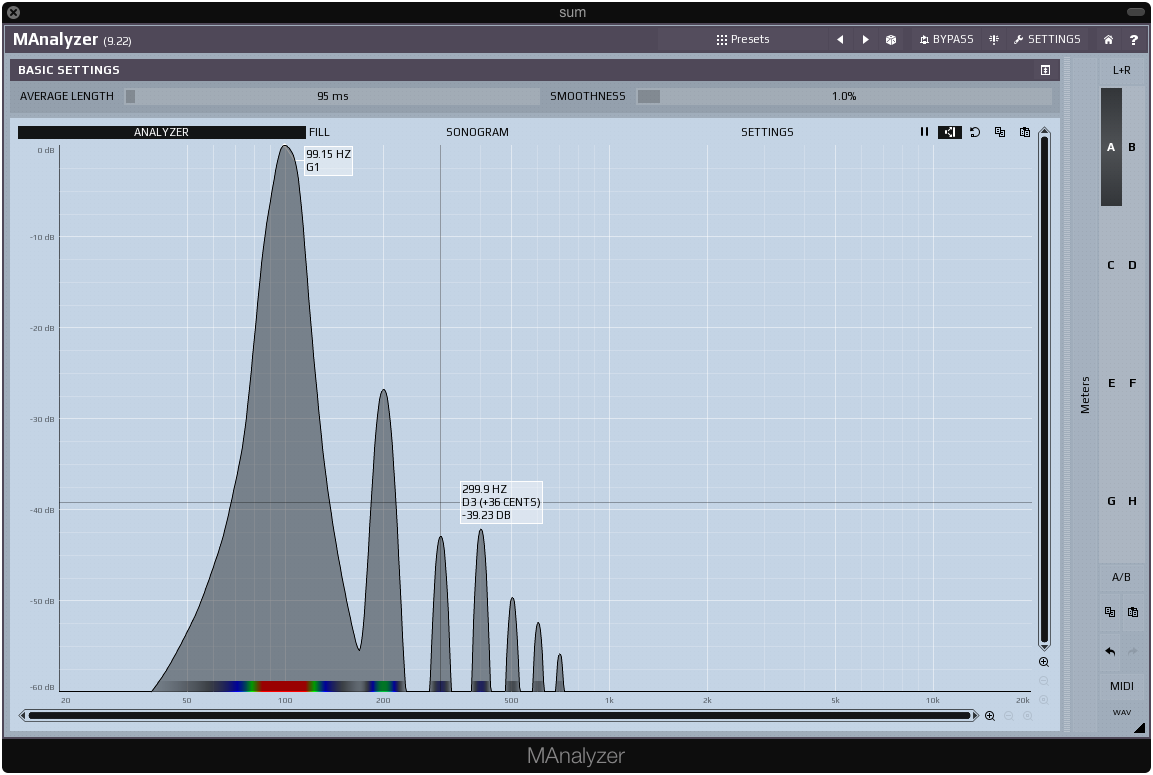Undo the last change
This screenshot has width=1153, height=775.
1110,651
